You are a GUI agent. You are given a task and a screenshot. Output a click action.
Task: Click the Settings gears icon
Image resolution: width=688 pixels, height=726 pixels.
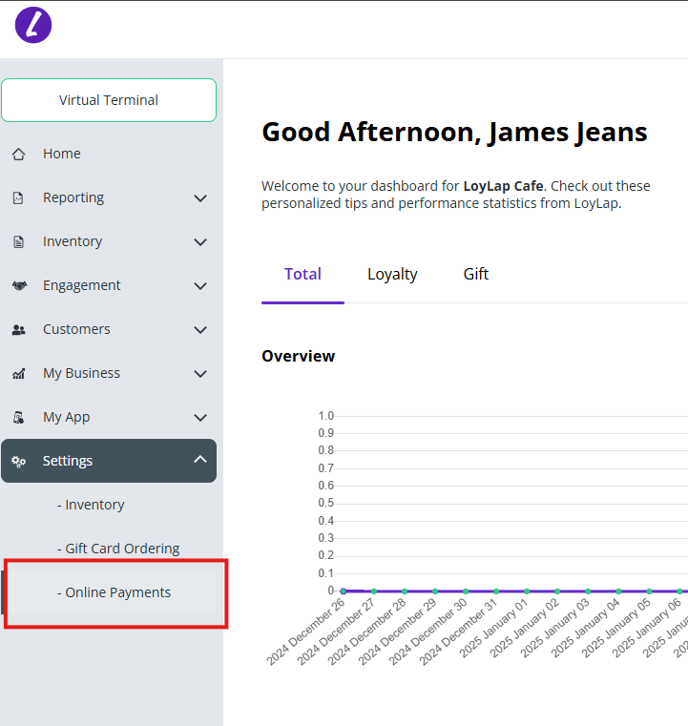point(18,461)
